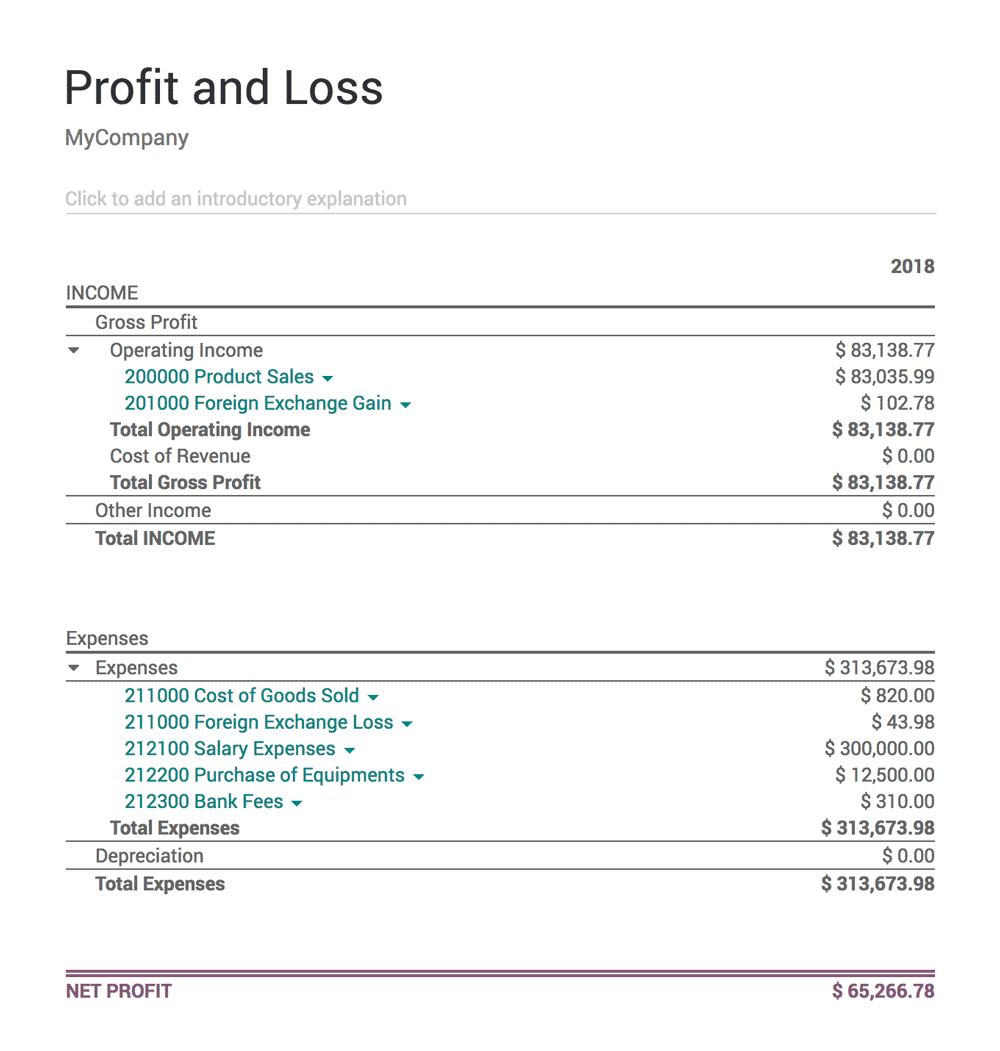Viewport: 1000px width, 1051px height.
Task: Click the 200000 Product Sales account link
Action: click(218, 377)
